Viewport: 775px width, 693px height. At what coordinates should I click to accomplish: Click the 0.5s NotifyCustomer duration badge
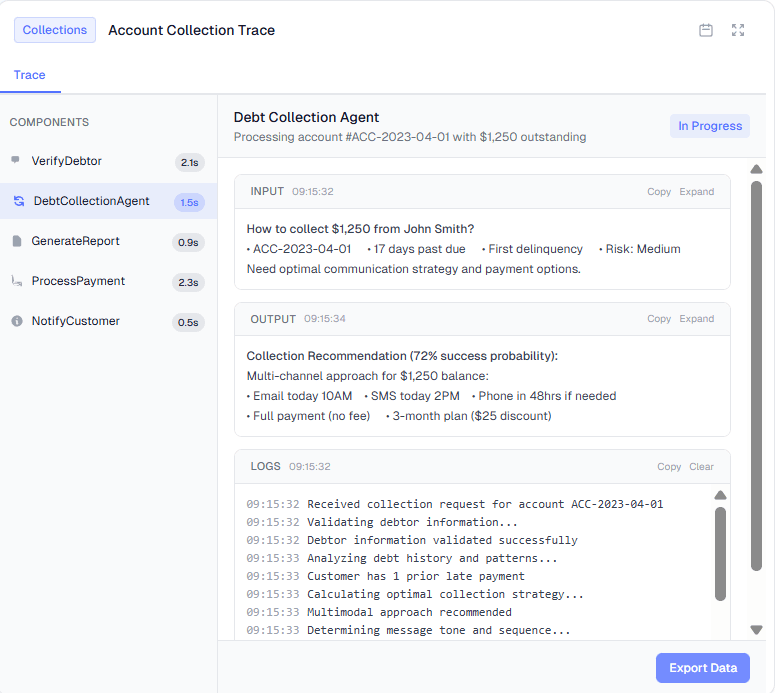pyautogui.click(x=188, y=323)
